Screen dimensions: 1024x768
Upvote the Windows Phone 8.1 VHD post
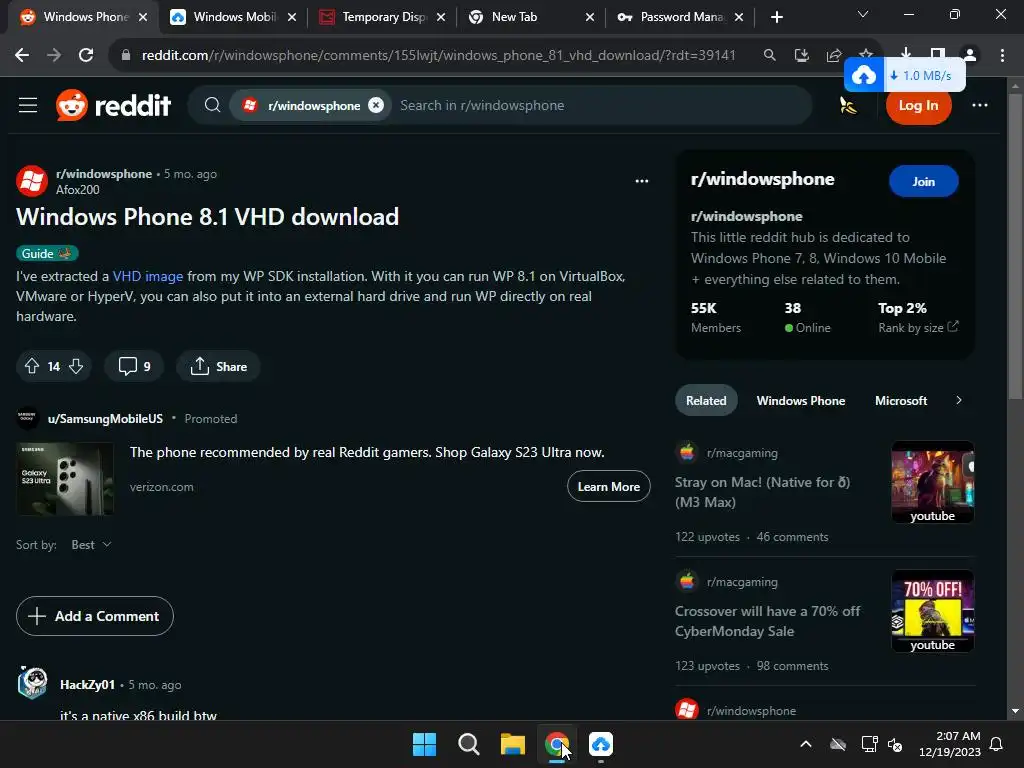pyautogui.click(x=32, y=366)
